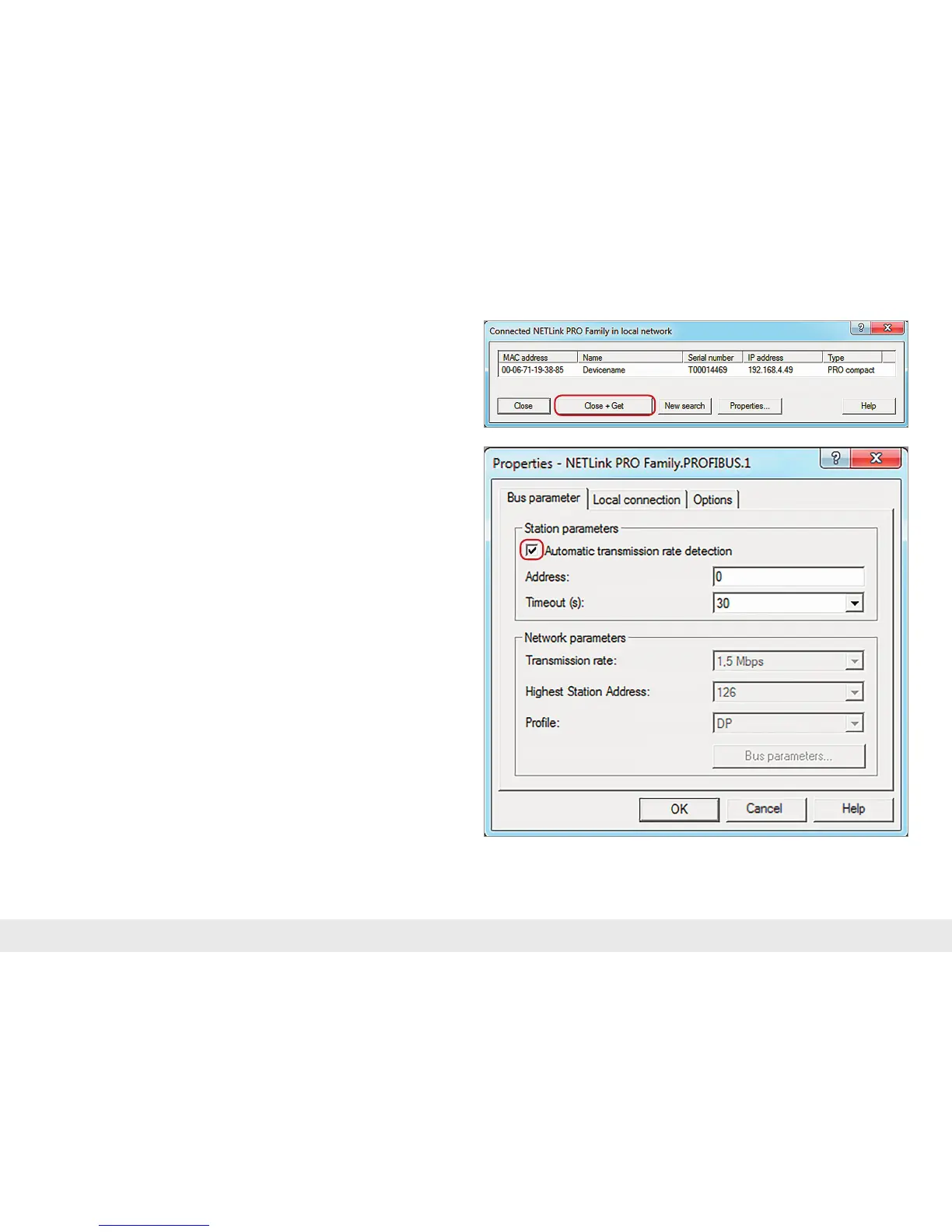Viewport: 952px width, 1232px height.
Task: Toggle Automatic transmission rate detection checkbox
Action: [x=532, y=551]
